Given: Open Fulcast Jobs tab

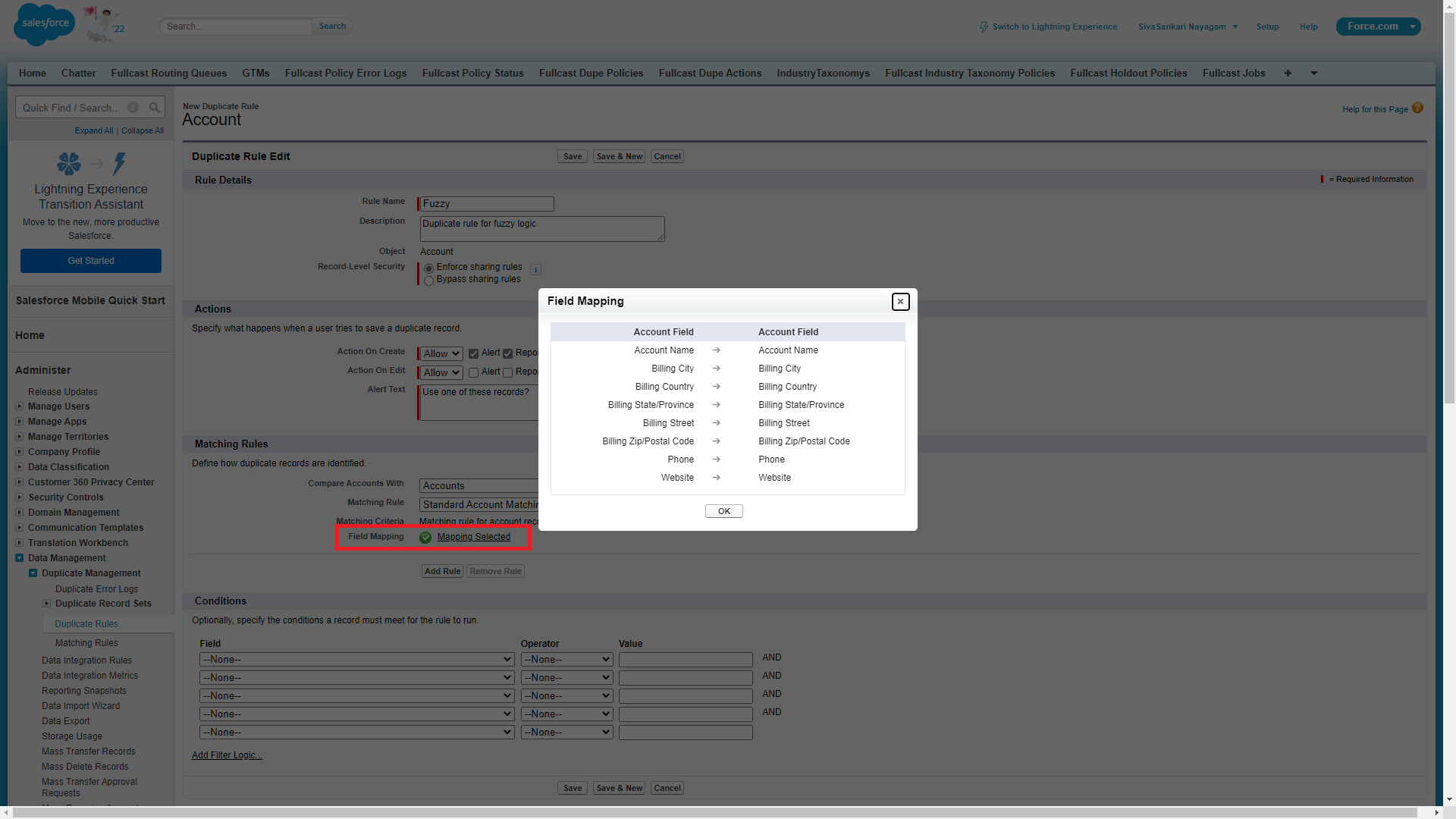Looking at the screenshot, I should click(1234, 74).
